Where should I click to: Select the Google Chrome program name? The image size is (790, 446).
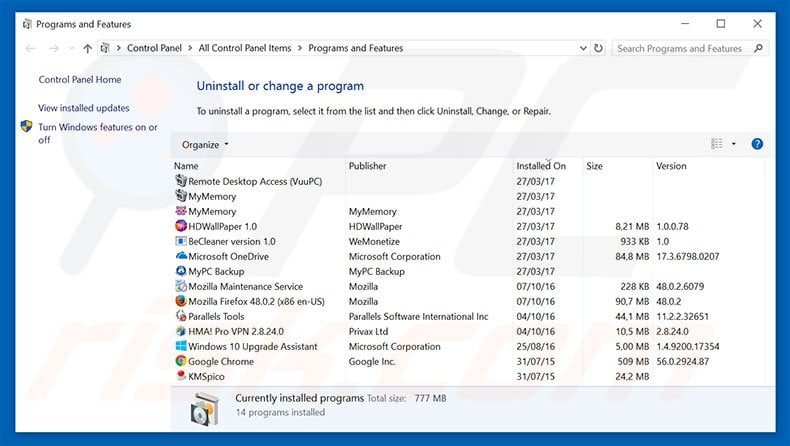(x=221, y=361)
